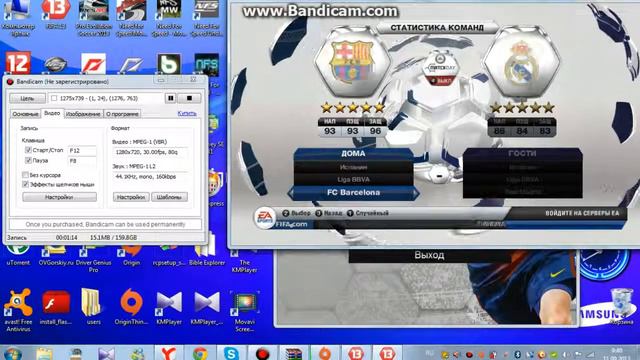Image resolution: width=640 pixels, height=360 pixels.
Task: Click Войдите на серверы EA banner
Action: tap(582, 213)
